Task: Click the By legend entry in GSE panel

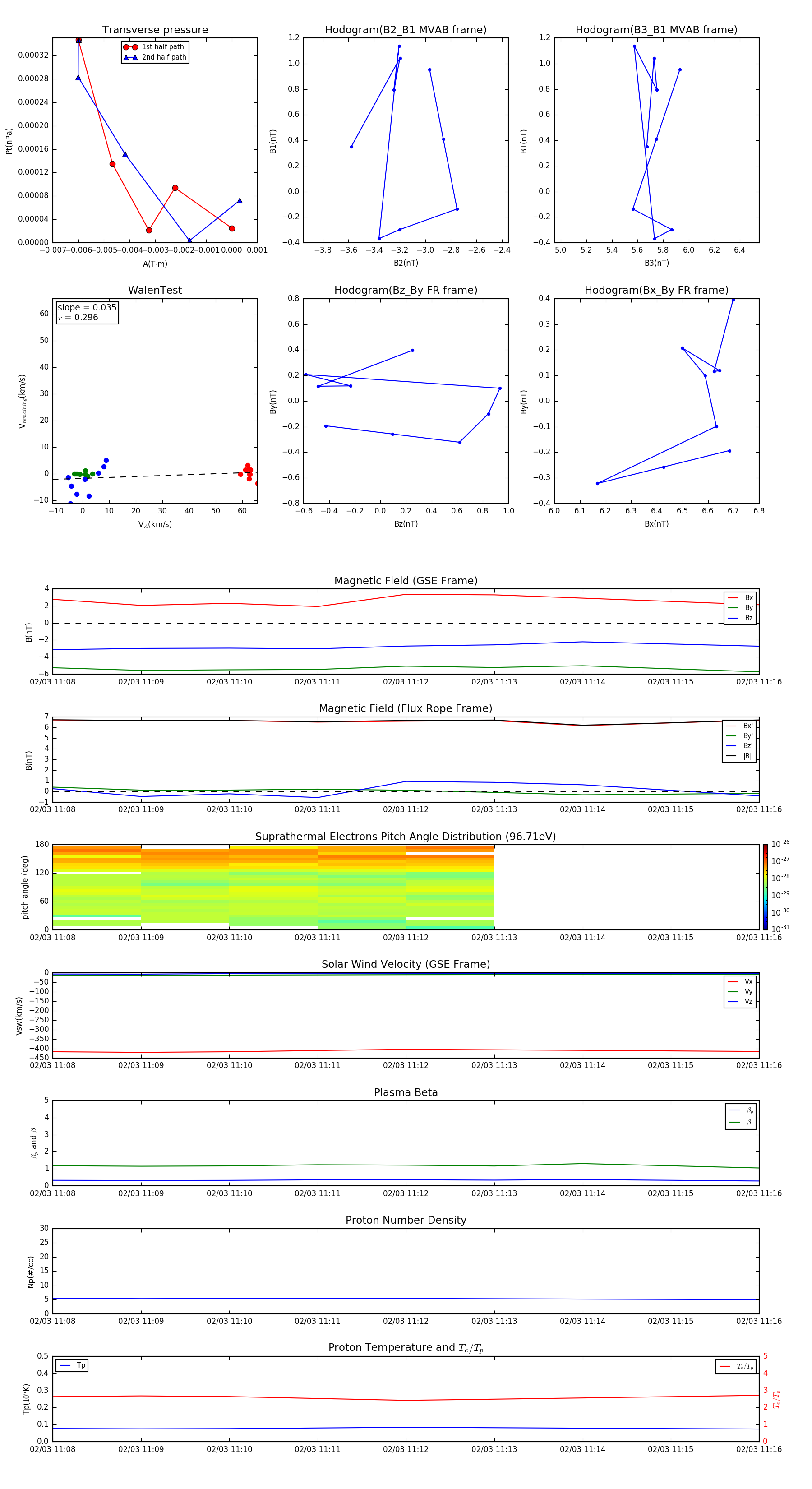Action: [x=740, y=607]
